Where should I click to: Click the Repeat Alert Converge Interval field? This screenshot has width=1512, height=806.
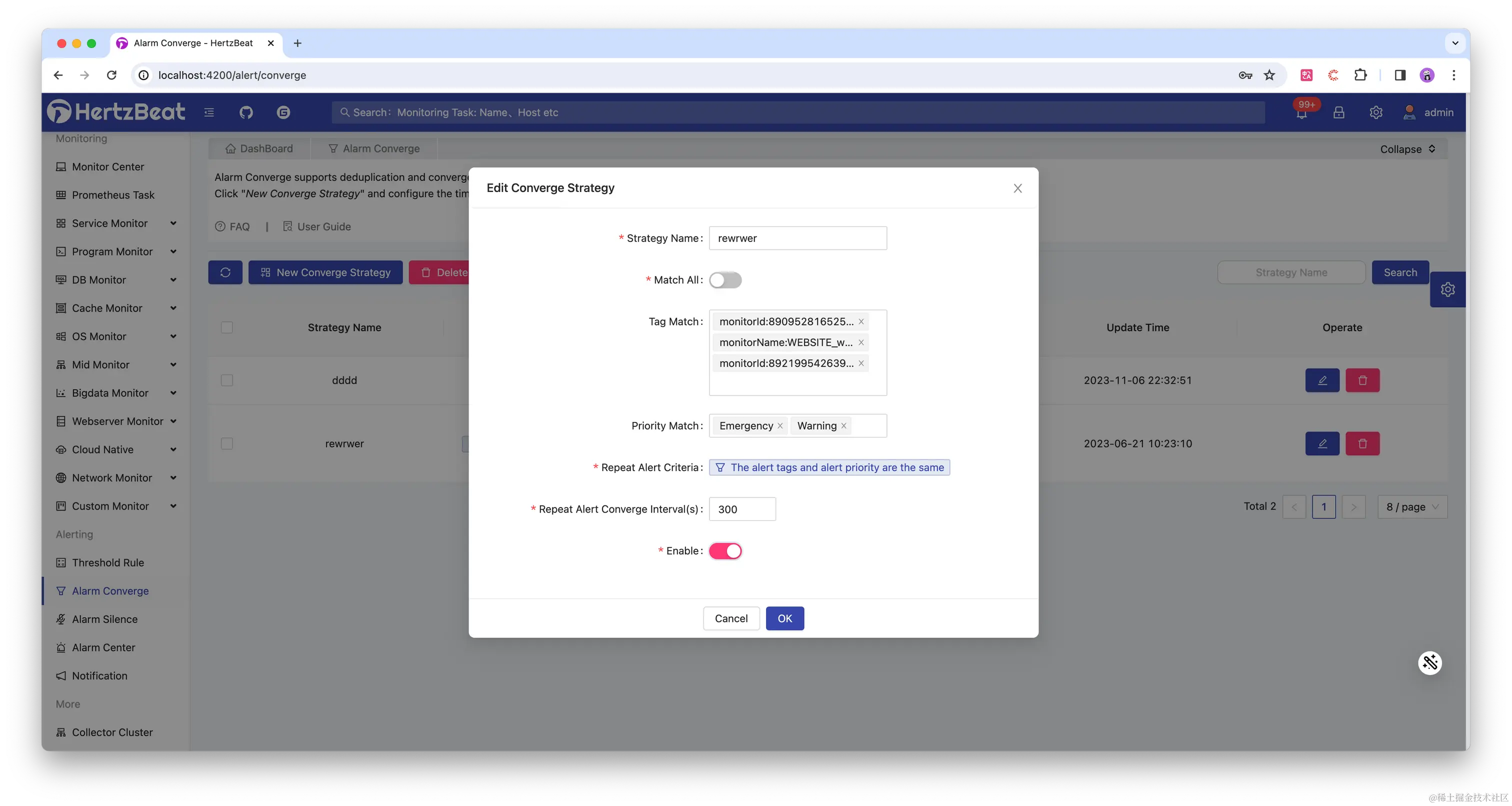point(742,509)
